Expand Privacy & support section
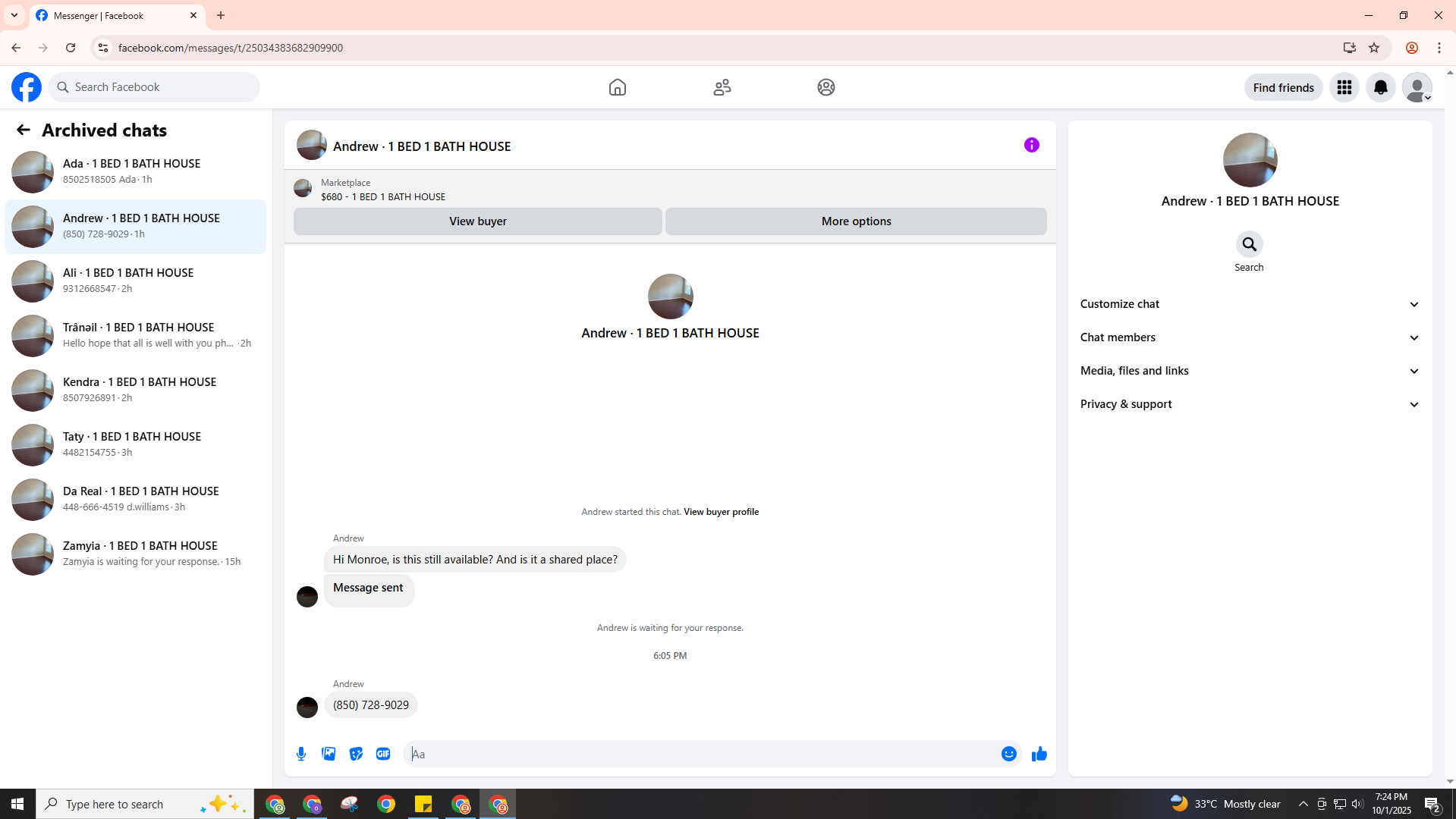This screenshot has width=1456, height=819. tap(1250, 404)
